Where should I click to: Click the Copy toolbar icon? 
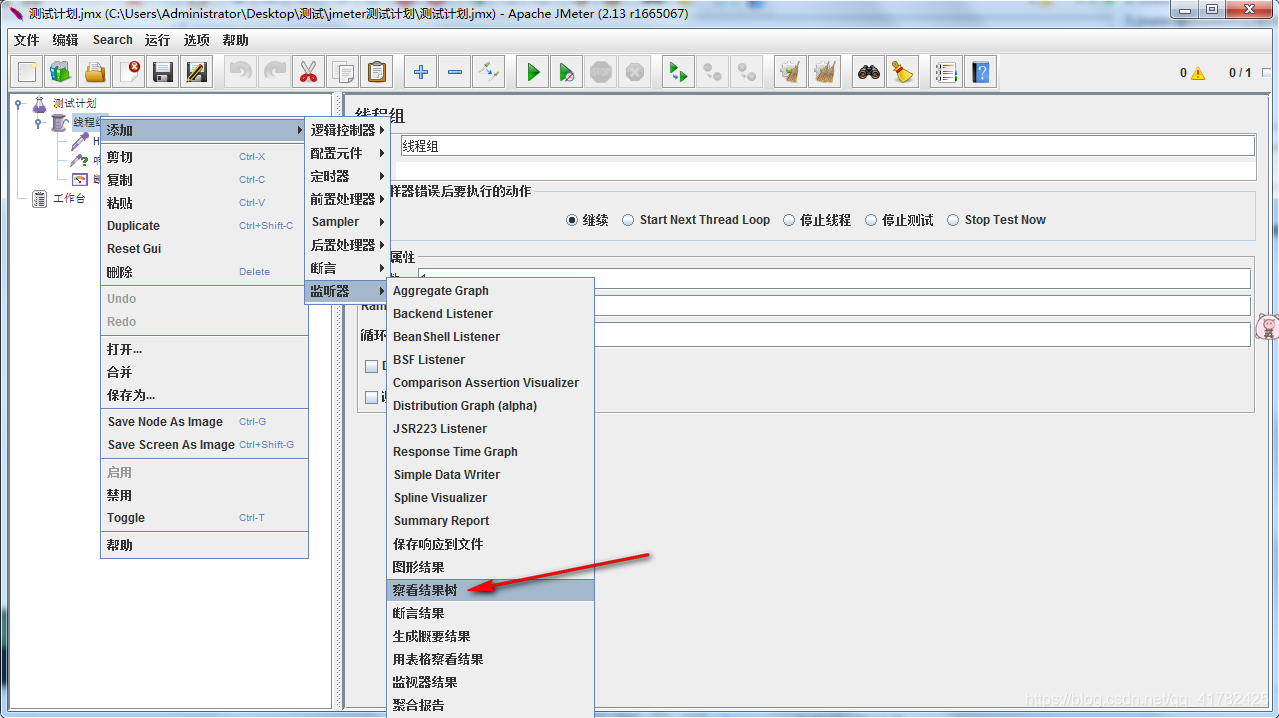(x=343, y=72)
